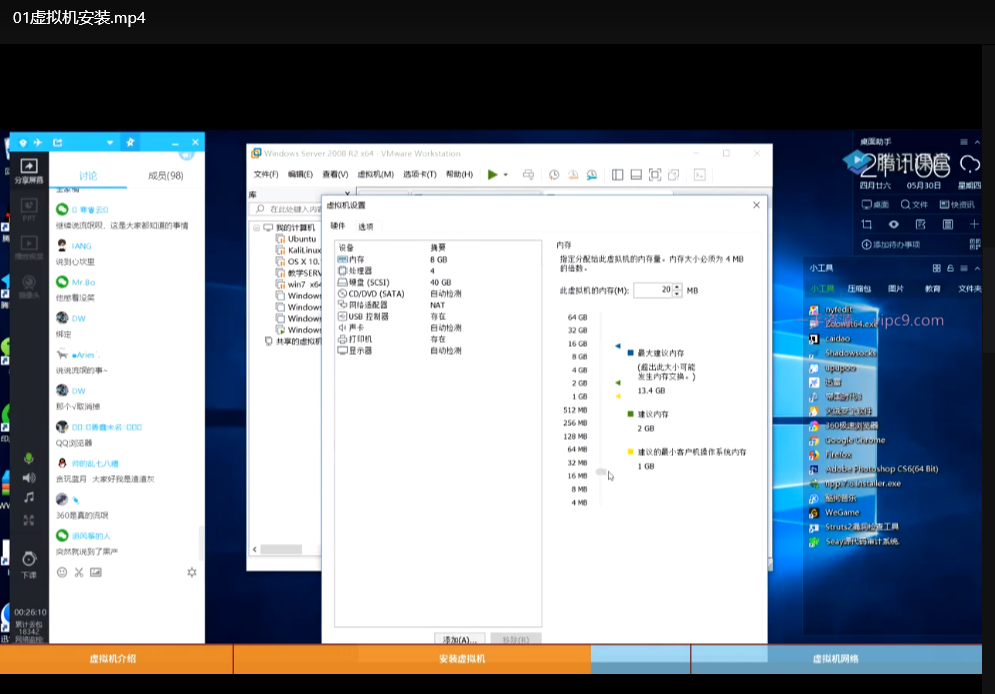Select the KaliLinux VM in the library tree
Viewport: 995px width, 694px height.
point(298,251)
